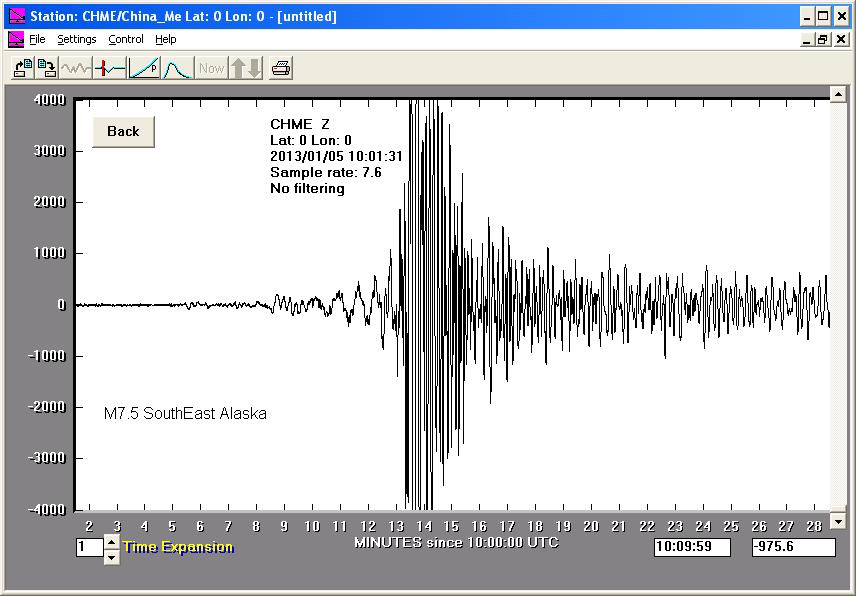Open the Settings menu
This screenshot has height=596, width=856.
(x=76, y=39)
